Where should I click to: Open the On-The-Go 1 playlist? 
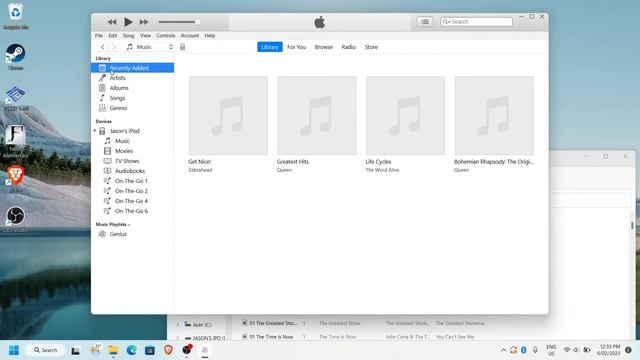[131, 181]
